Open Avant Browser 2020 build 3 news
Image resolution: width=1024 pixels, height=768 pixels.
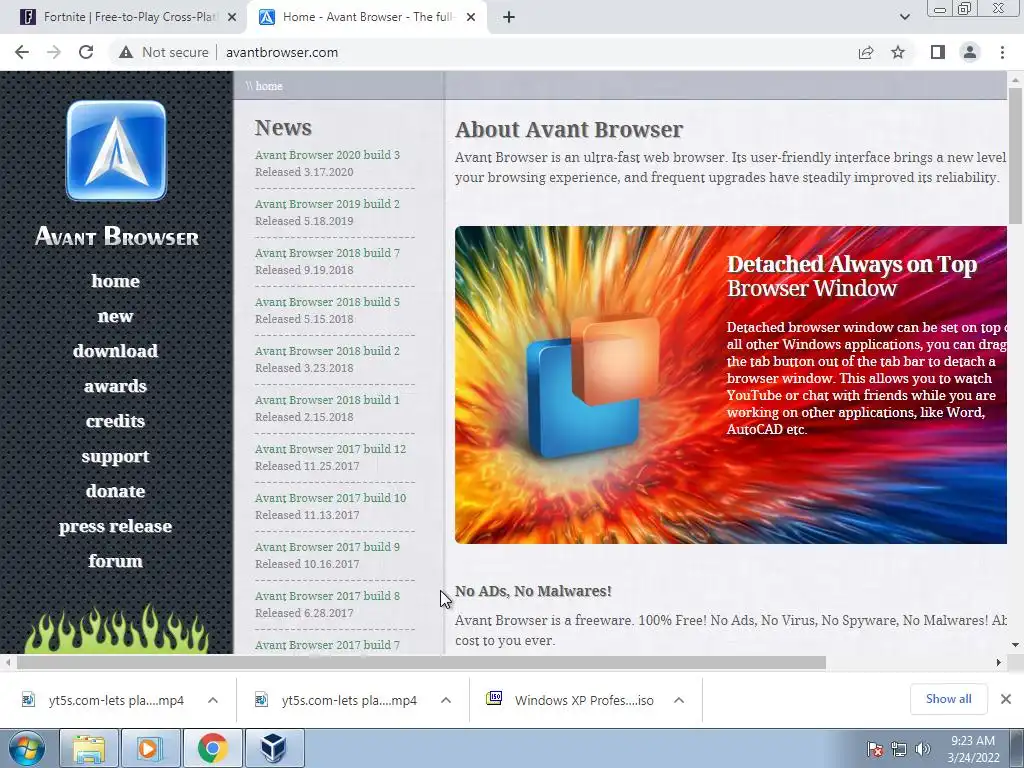click(327, 155)
